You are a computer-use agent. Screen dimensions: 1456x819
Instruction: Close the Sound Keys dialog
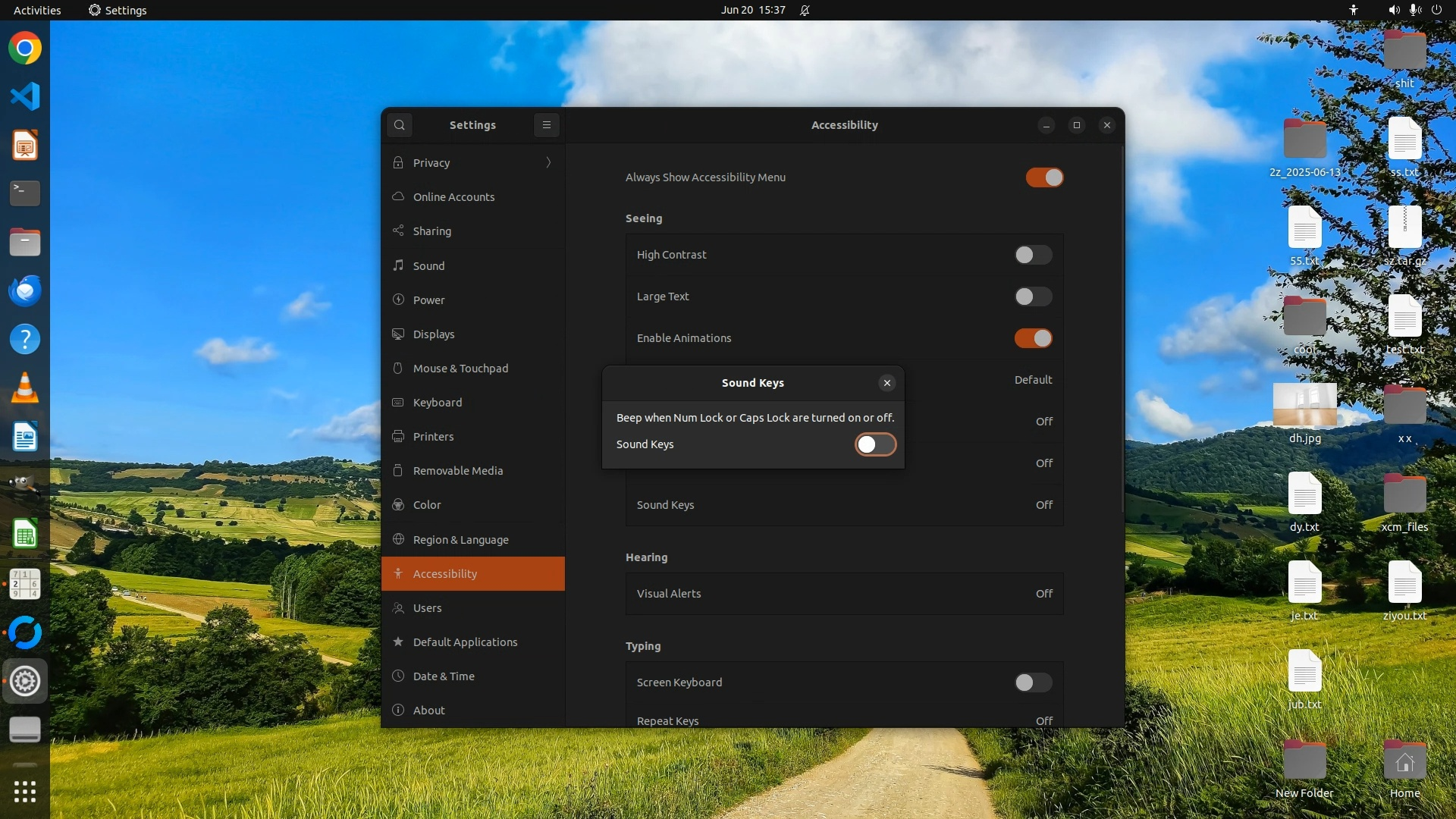pyautogui.click(x=886, y=383)
